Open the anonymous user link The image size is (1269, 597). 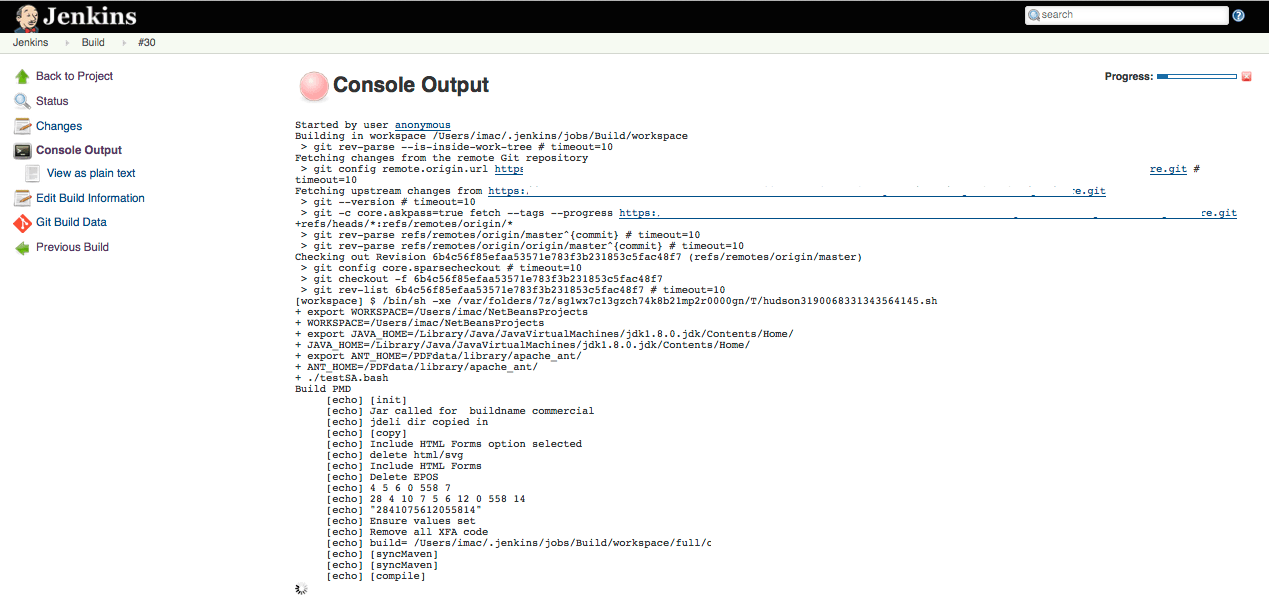422,125
